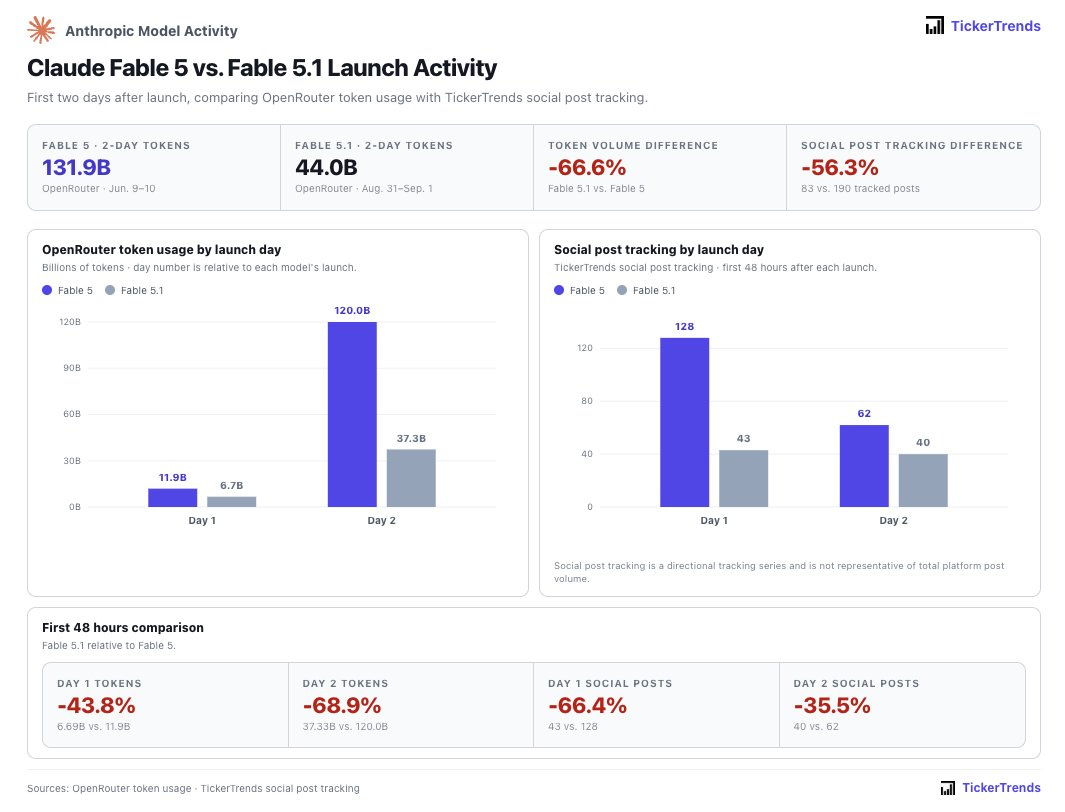Select the 128 Fable 5 Day 1 social bar

pos(685,422)
